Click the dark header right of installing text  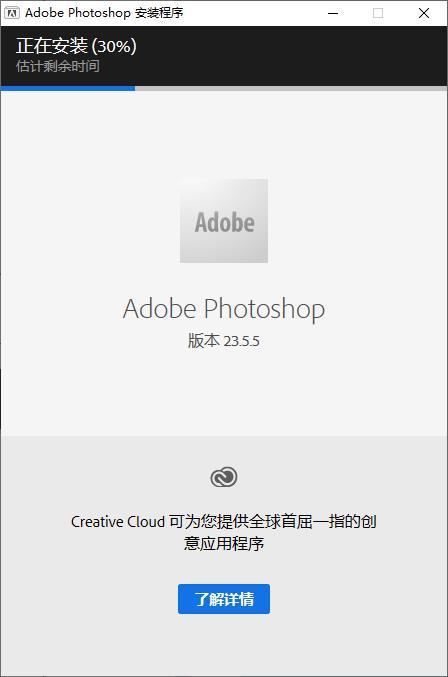(x=291, y=55)
